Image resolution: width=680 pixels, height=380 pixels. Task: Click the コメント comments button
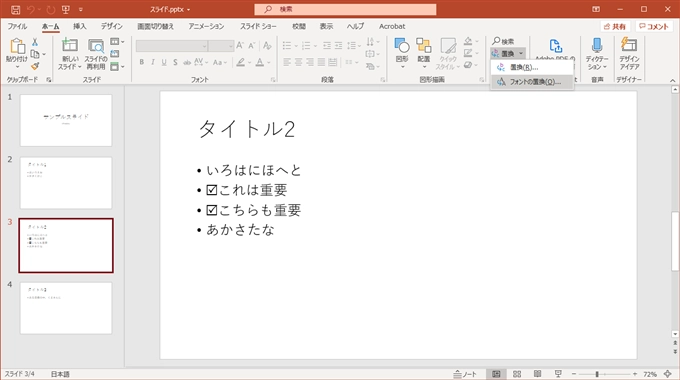[654, 26]
